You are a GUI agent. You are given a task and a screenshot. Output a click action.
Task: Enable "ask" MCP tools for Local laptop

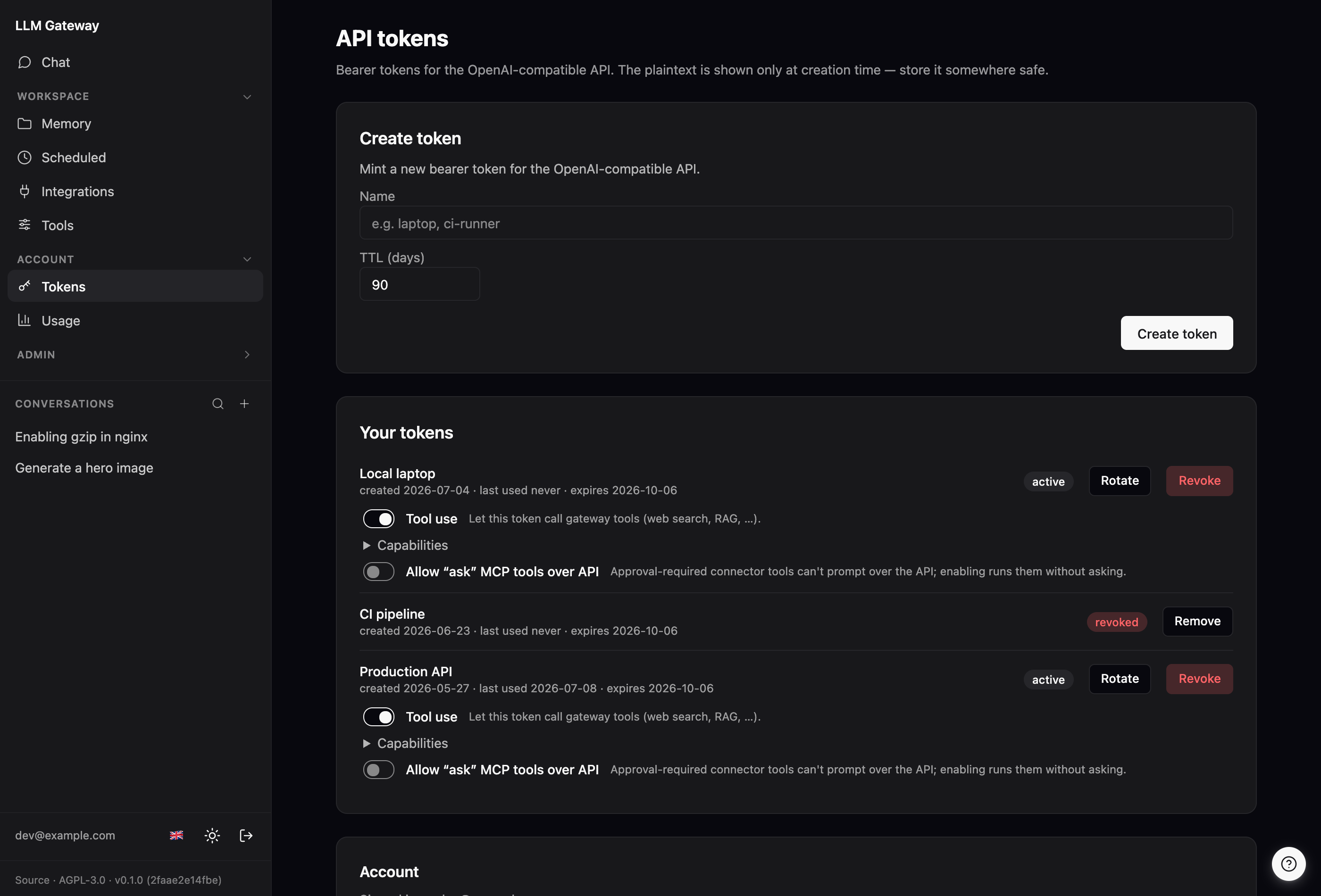click(x=378, y=572)
